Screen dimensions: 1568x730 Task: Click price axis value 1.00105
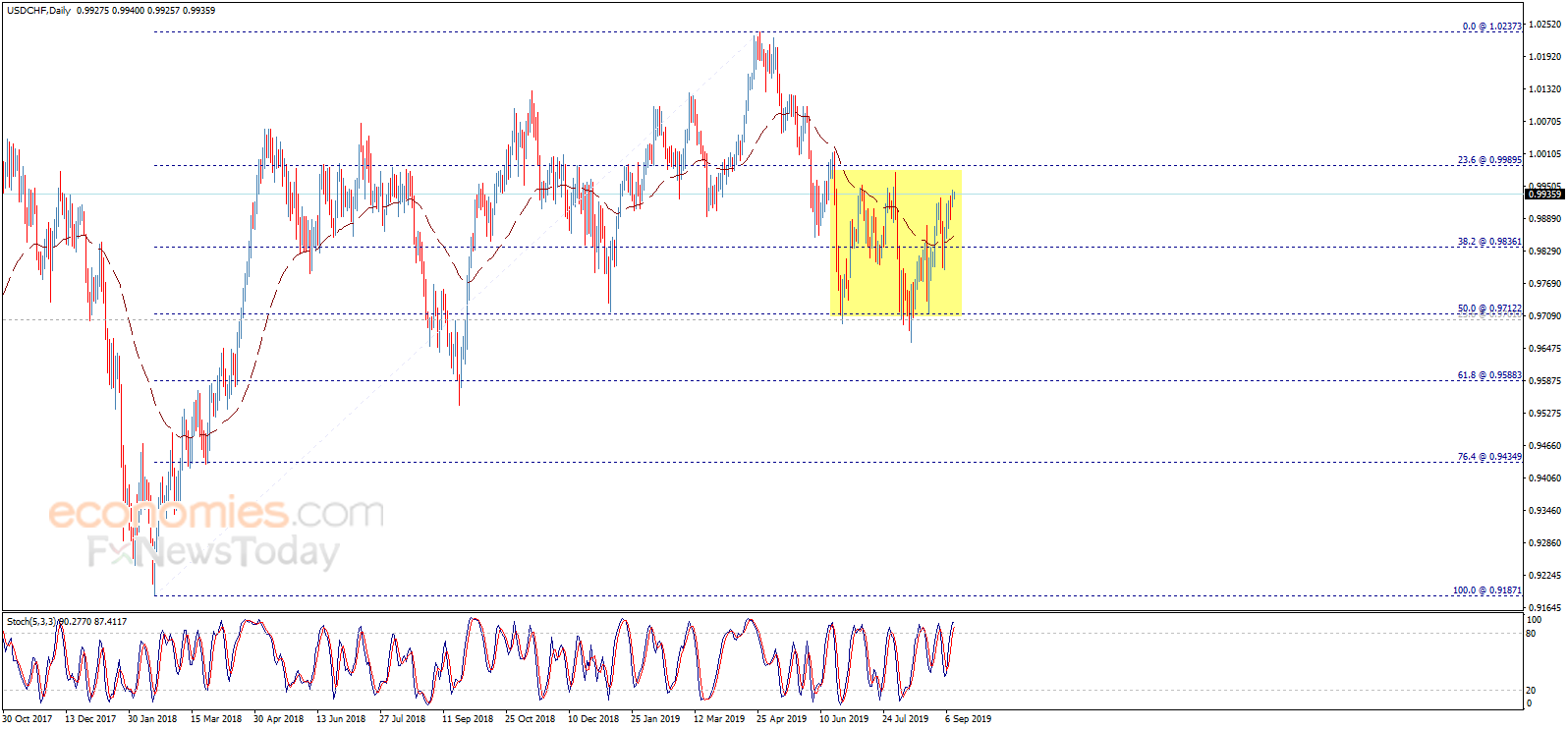coord(1544,154)
